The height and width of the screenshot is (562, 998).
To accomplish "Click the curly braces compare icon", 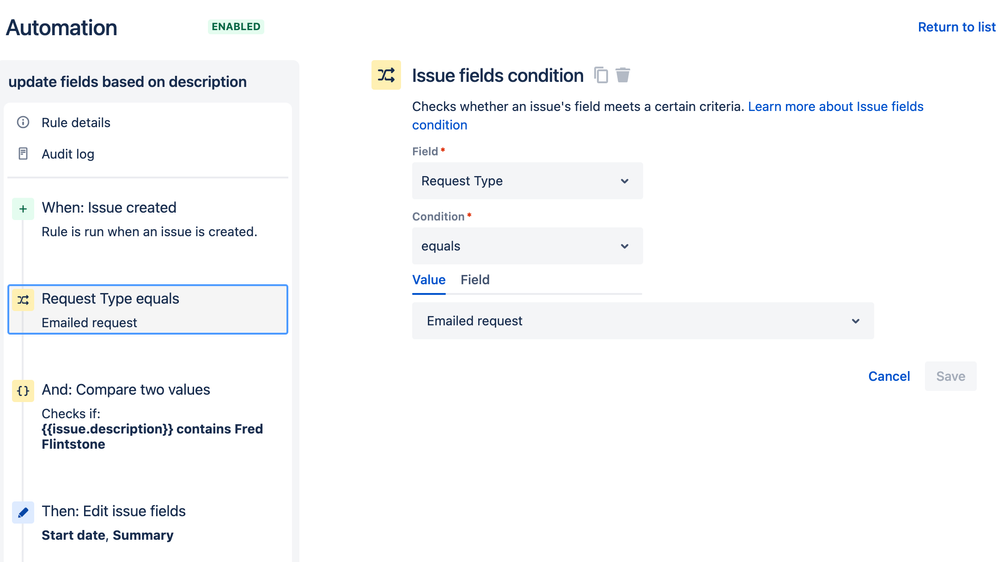I will coord(23,390).
